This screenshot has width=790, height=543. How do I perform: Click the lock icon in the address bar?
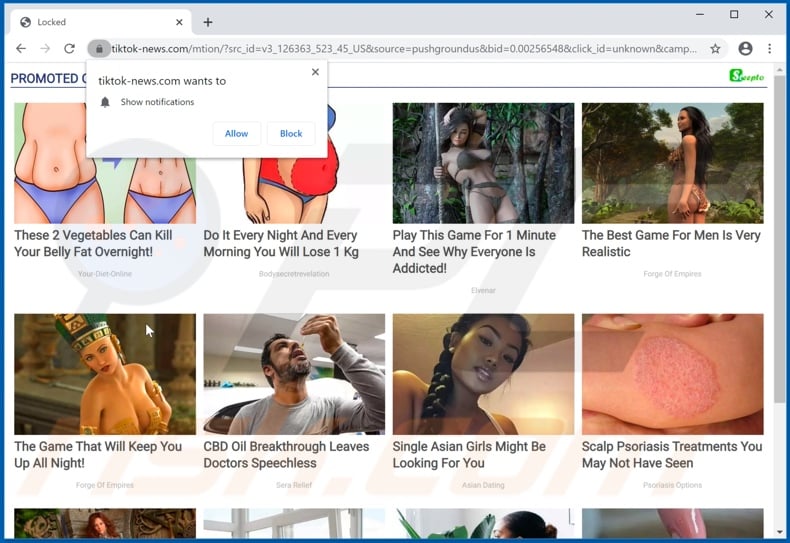click(x=99, y=48)
